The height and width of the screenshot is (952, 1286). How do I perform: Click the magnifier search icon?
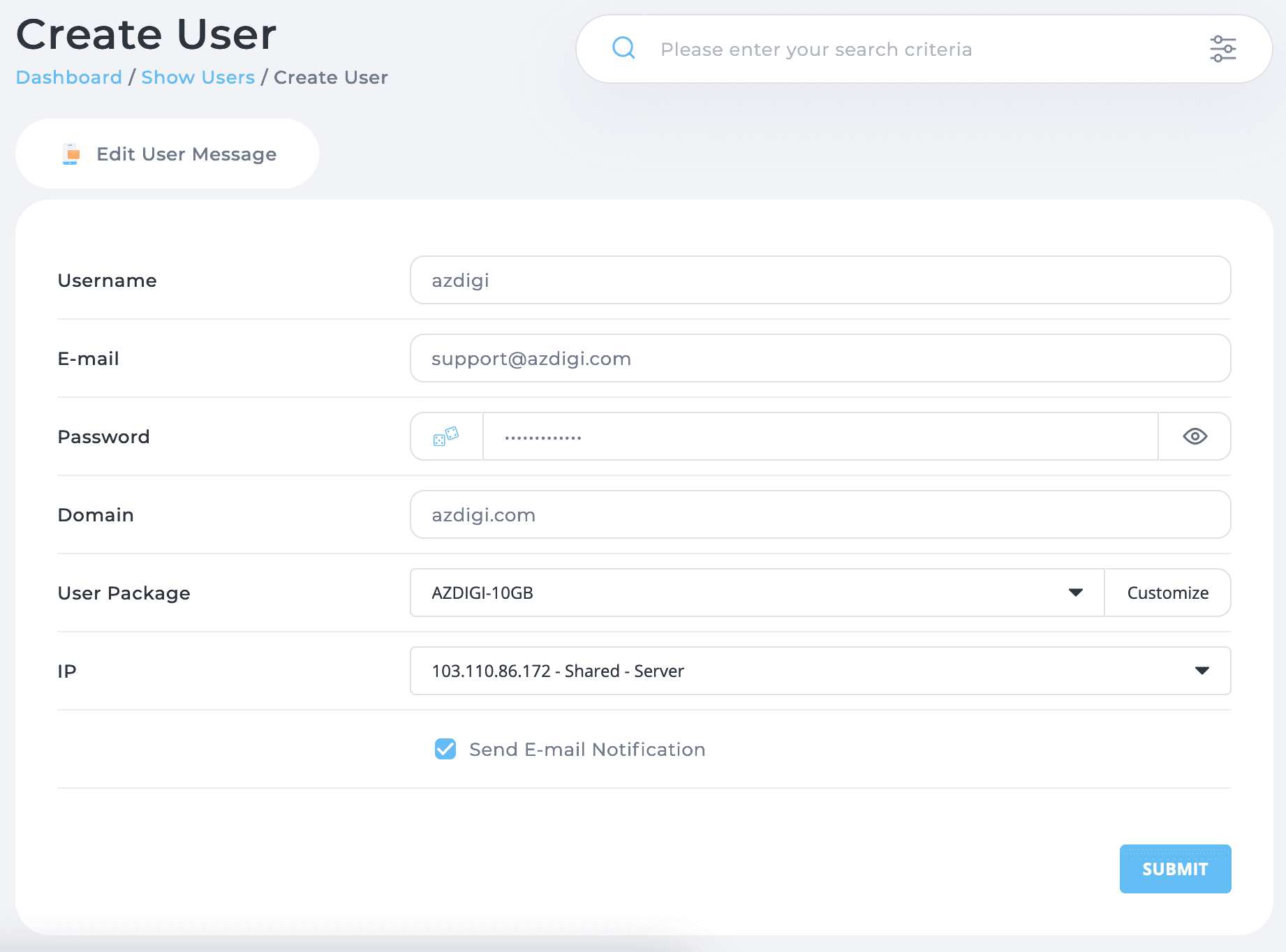coord(623,48)
